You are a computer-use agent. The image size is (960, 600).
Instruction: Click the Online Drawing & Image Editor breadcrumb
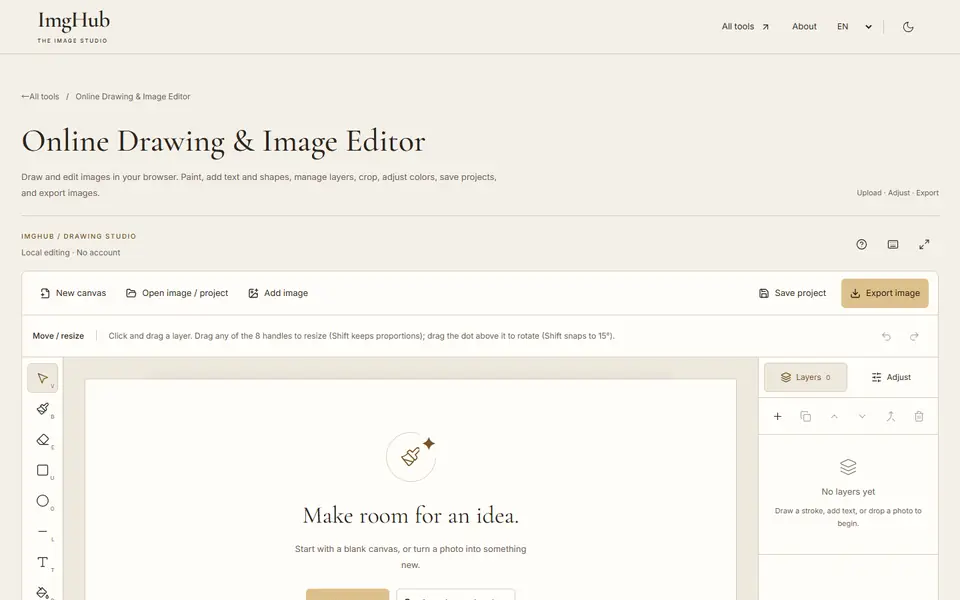tap(133, 97)
